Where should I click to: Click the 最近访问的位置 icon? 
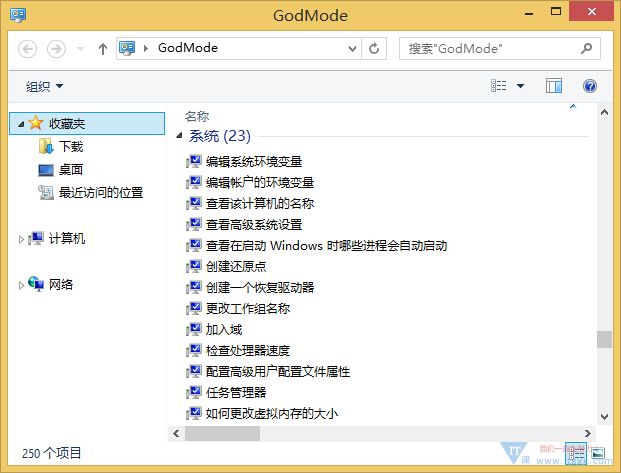46,193
